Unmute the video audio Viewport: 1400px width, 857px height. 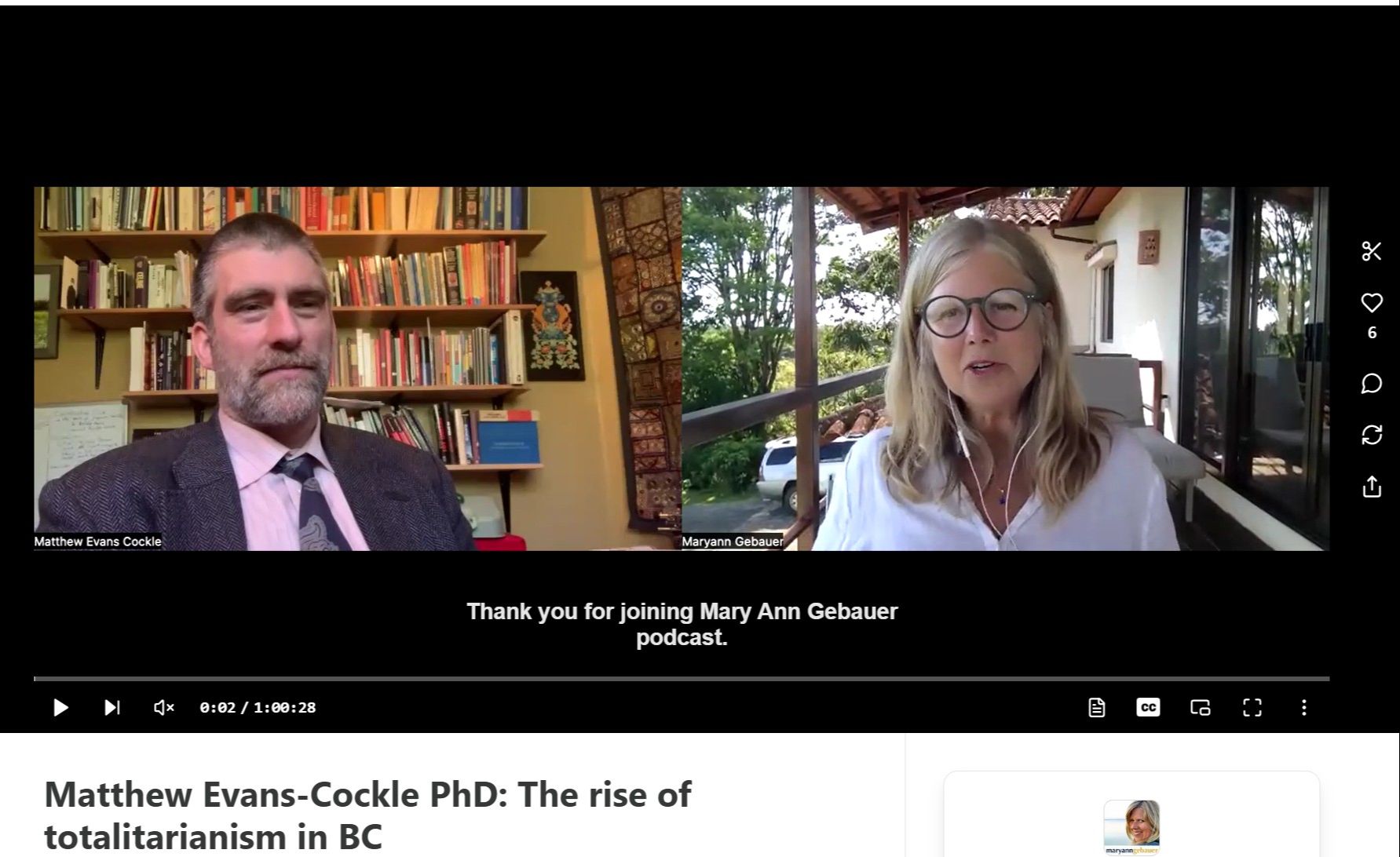click(x=163, y=707)
